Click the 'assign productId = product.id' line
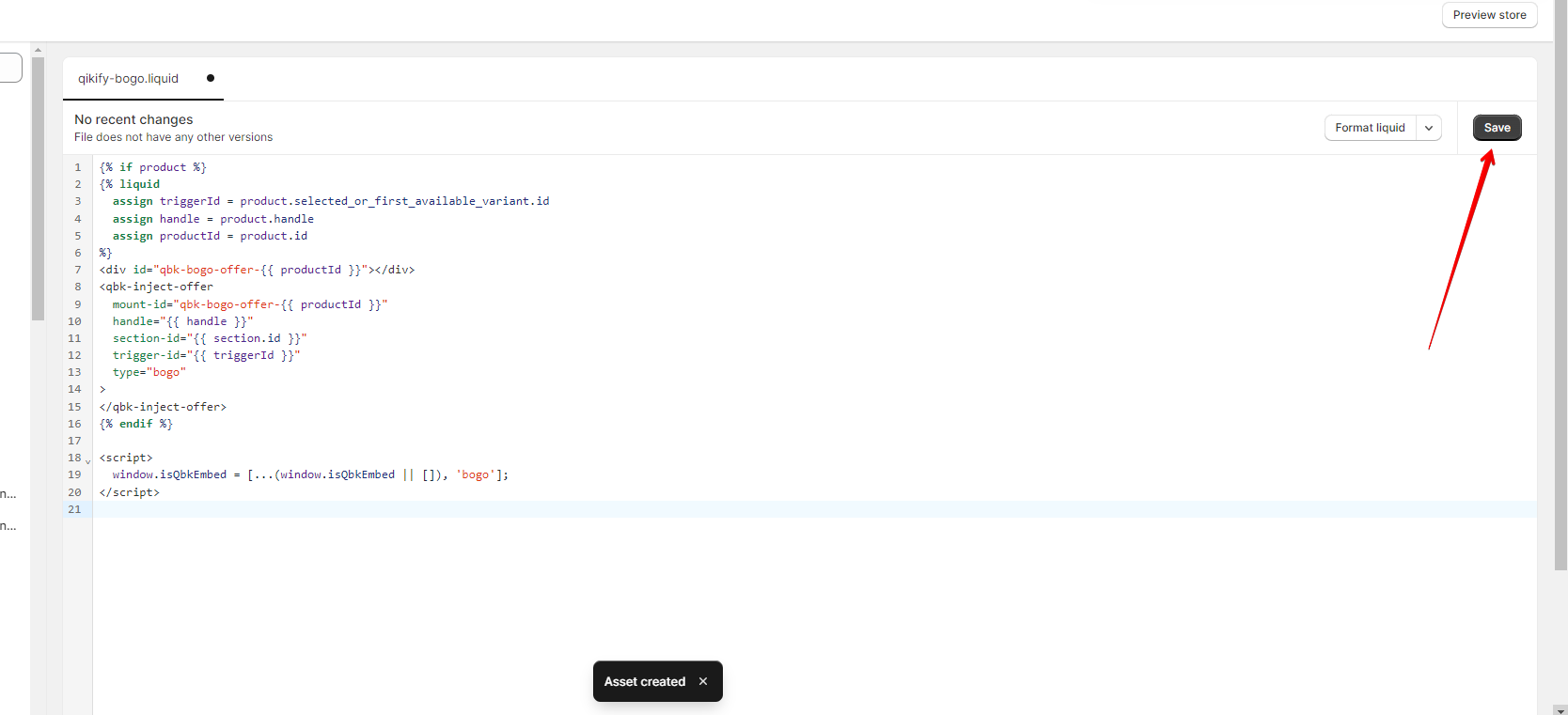1568x715 pixels. [210, 236]
